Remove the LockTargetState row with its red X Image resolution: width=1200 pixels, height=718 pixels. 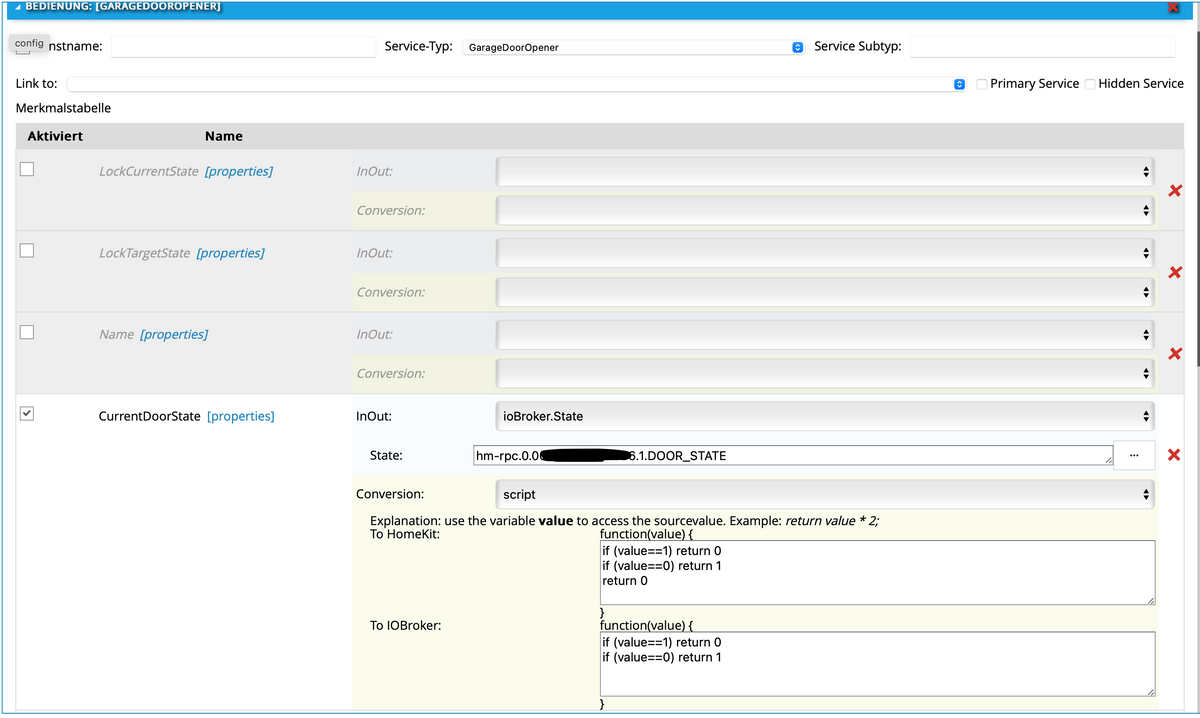[x=1175, y=272]
